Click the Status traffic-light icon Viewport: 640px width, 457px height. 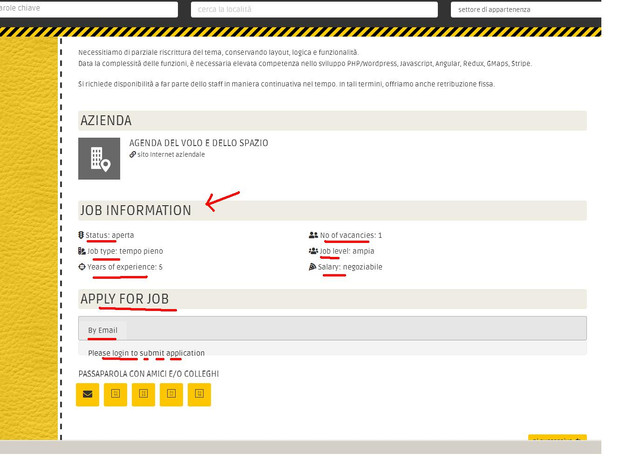pos(81,235)
